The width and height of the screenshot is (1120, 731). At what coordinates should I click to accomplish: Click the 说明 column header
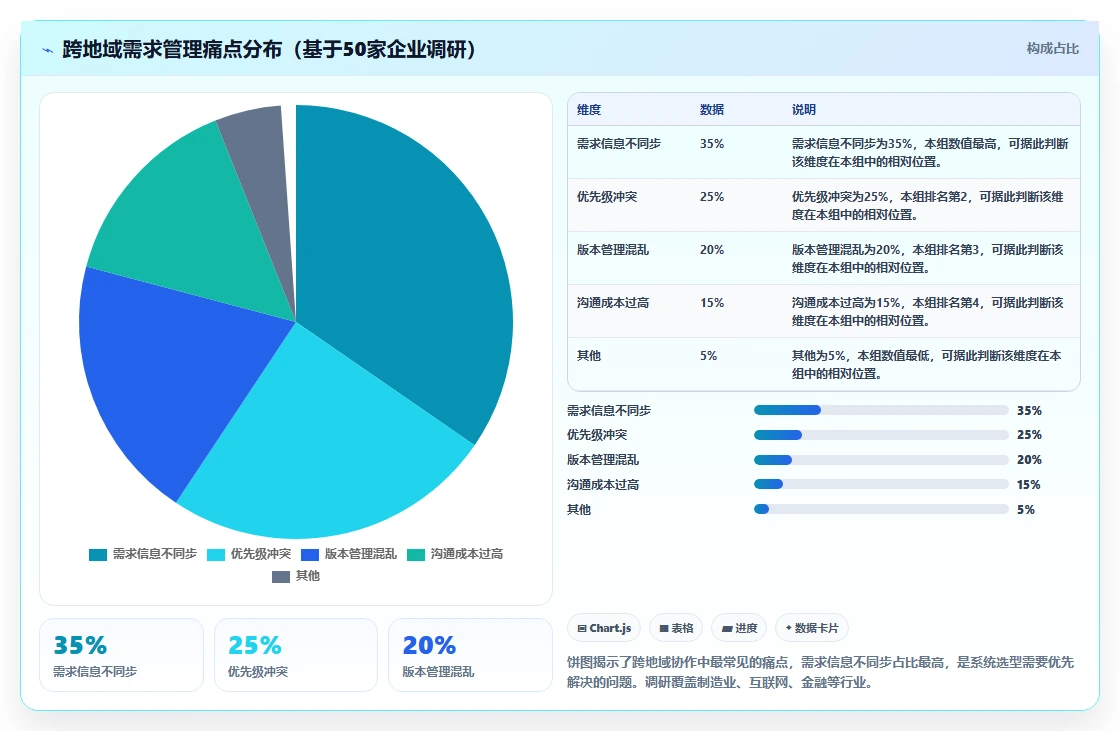click(x=804, y=110)
